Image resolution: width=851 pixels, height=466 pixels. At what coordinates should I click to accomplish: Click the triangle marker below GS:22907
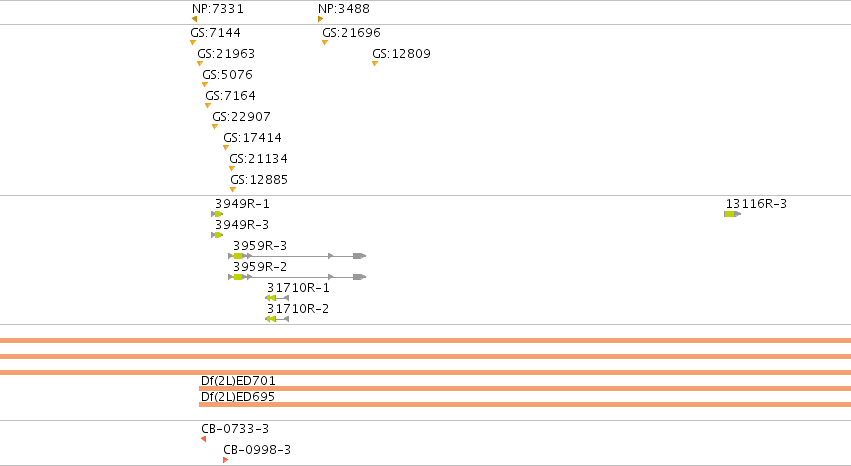215,126
